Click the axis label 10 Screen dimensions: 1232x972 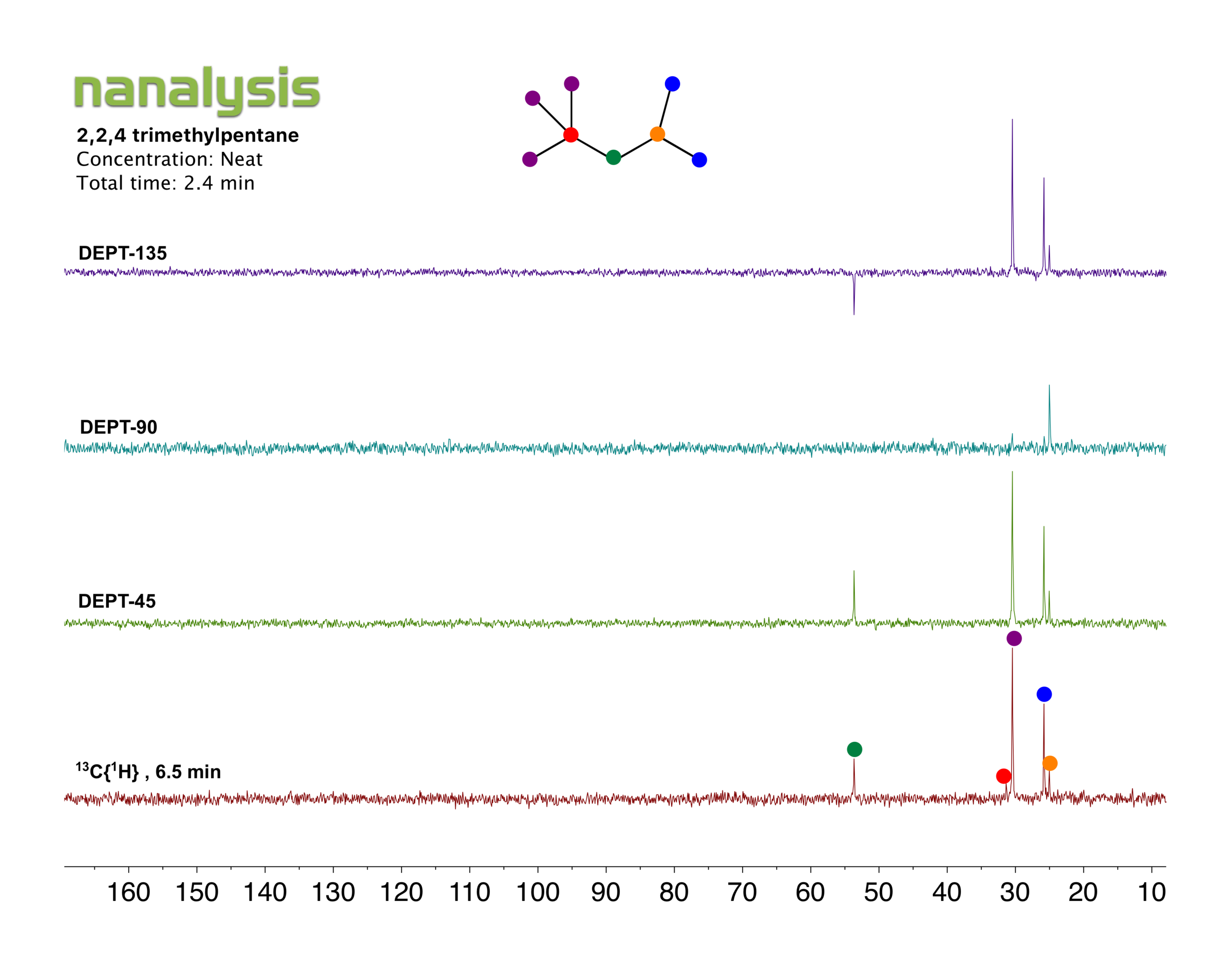[x=1152, y=892]
